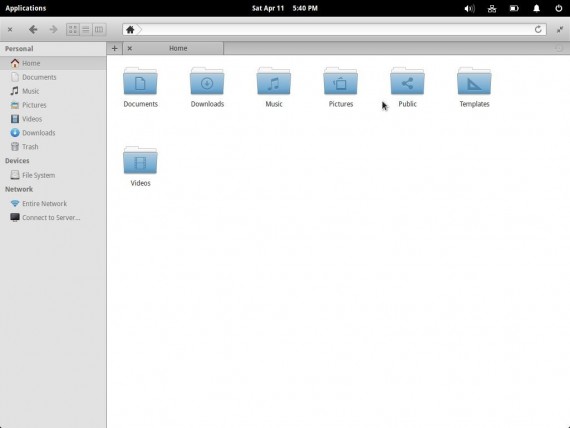Open a new tab with the plus button
This screenshot has width=570, height=428.
click(x=115, y=48)
